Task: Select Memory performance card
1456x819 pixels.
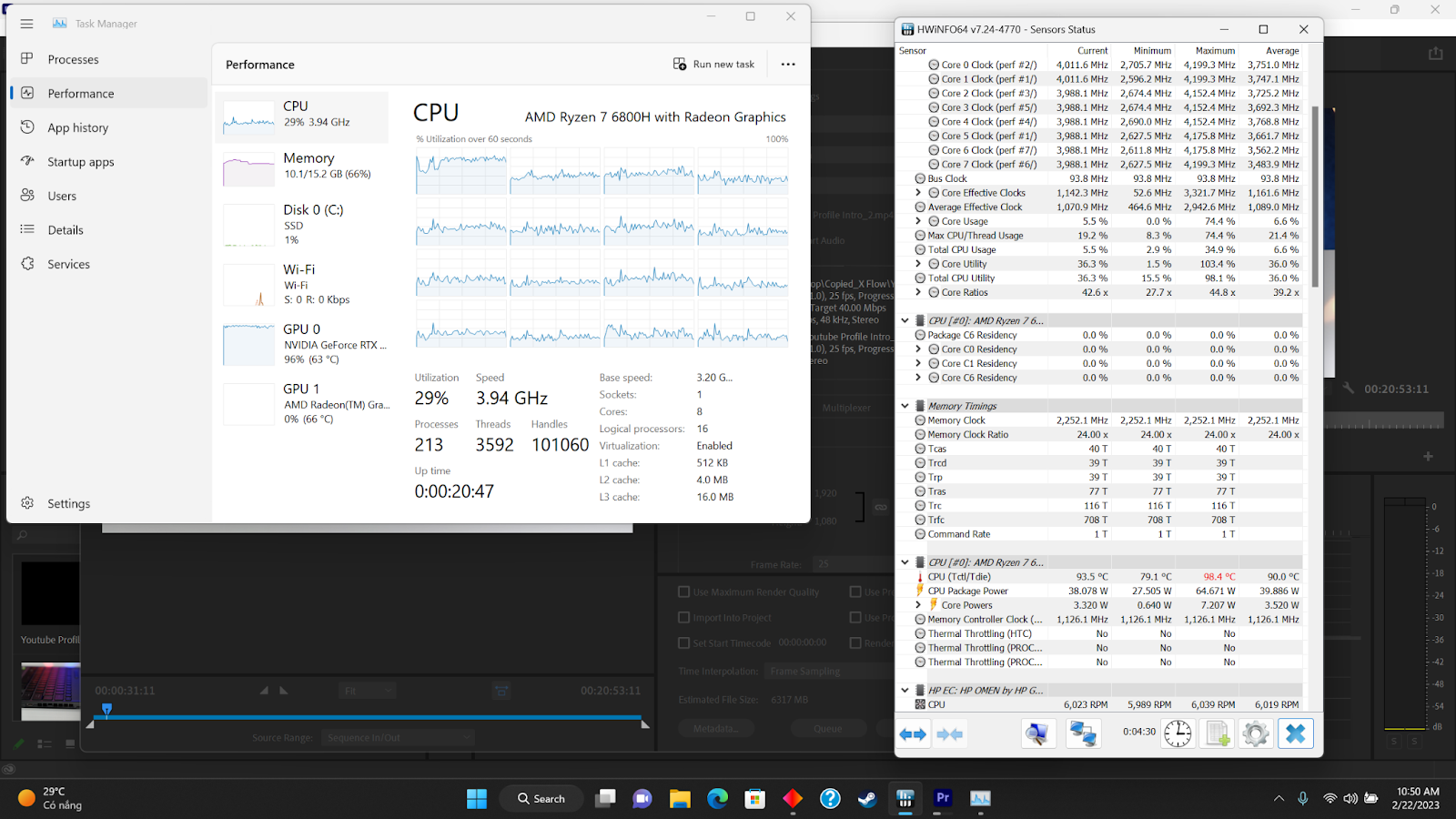Action: (301, 170)
